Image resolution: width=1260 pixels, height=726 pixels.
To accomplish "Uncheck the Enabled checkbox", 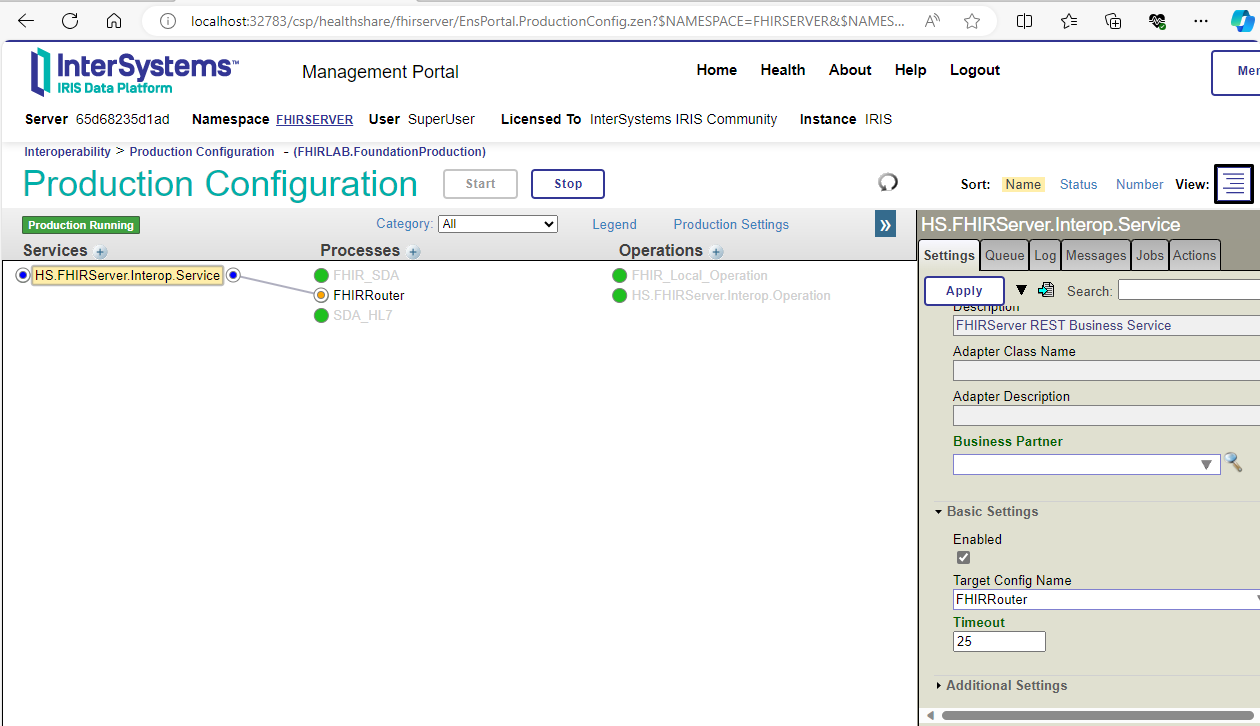I will pyautogui.click(x=963, y=557).
